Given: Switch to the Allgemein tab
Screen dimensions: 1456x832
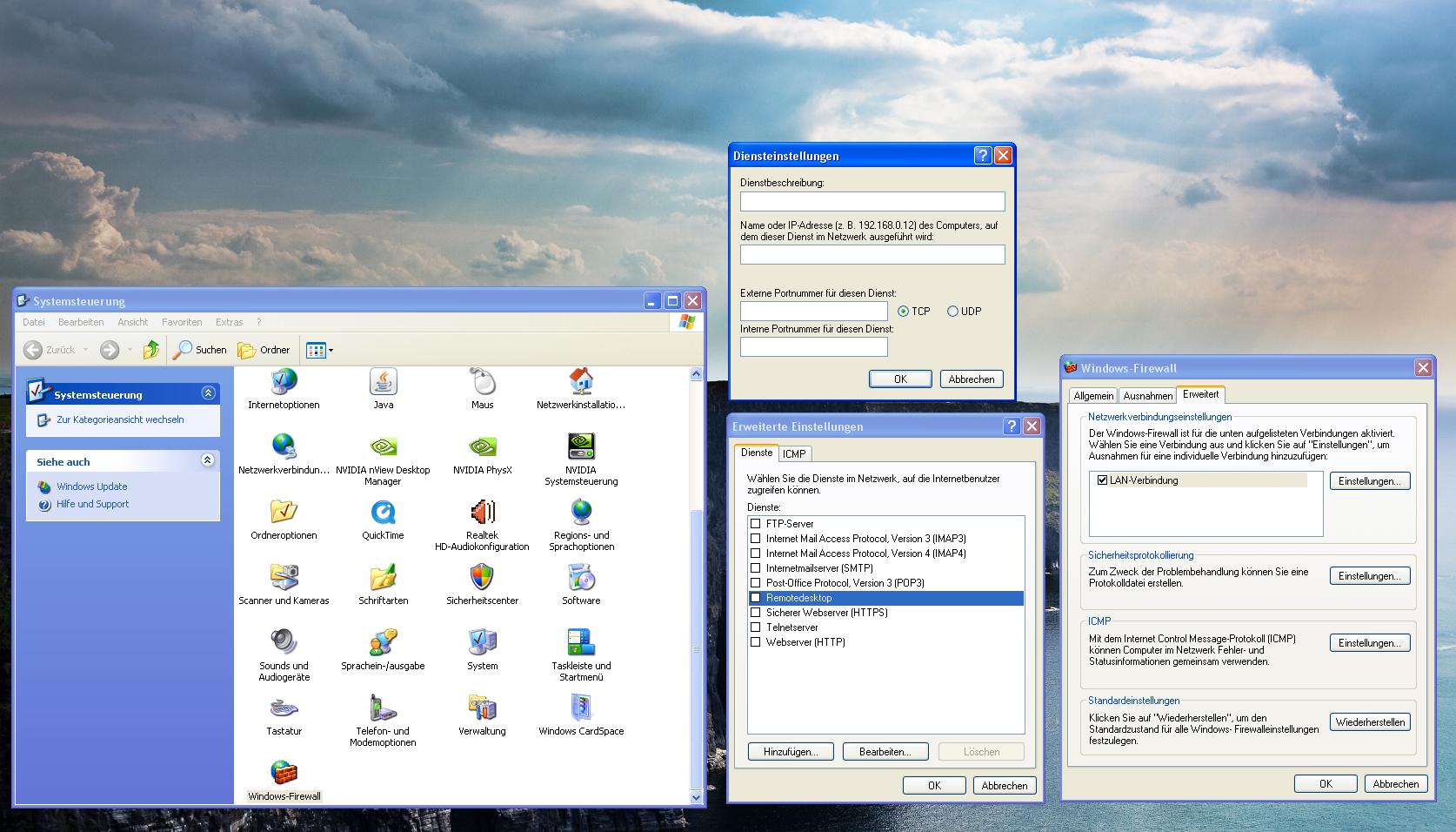Looking at the screenshot, I should 1093,396.
